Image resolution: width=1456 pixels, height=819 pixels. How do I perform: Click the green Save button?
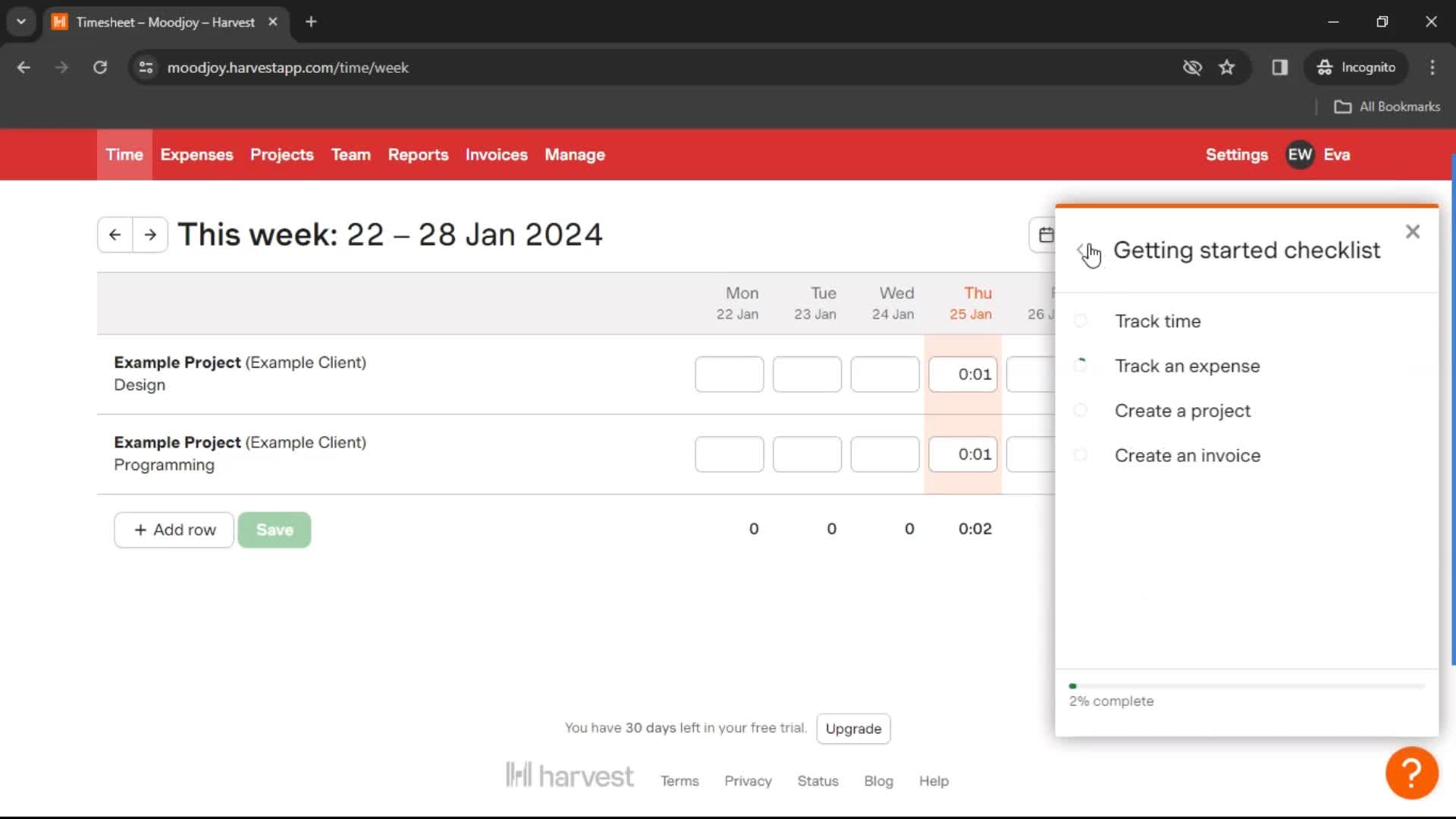tap(275, 530)
